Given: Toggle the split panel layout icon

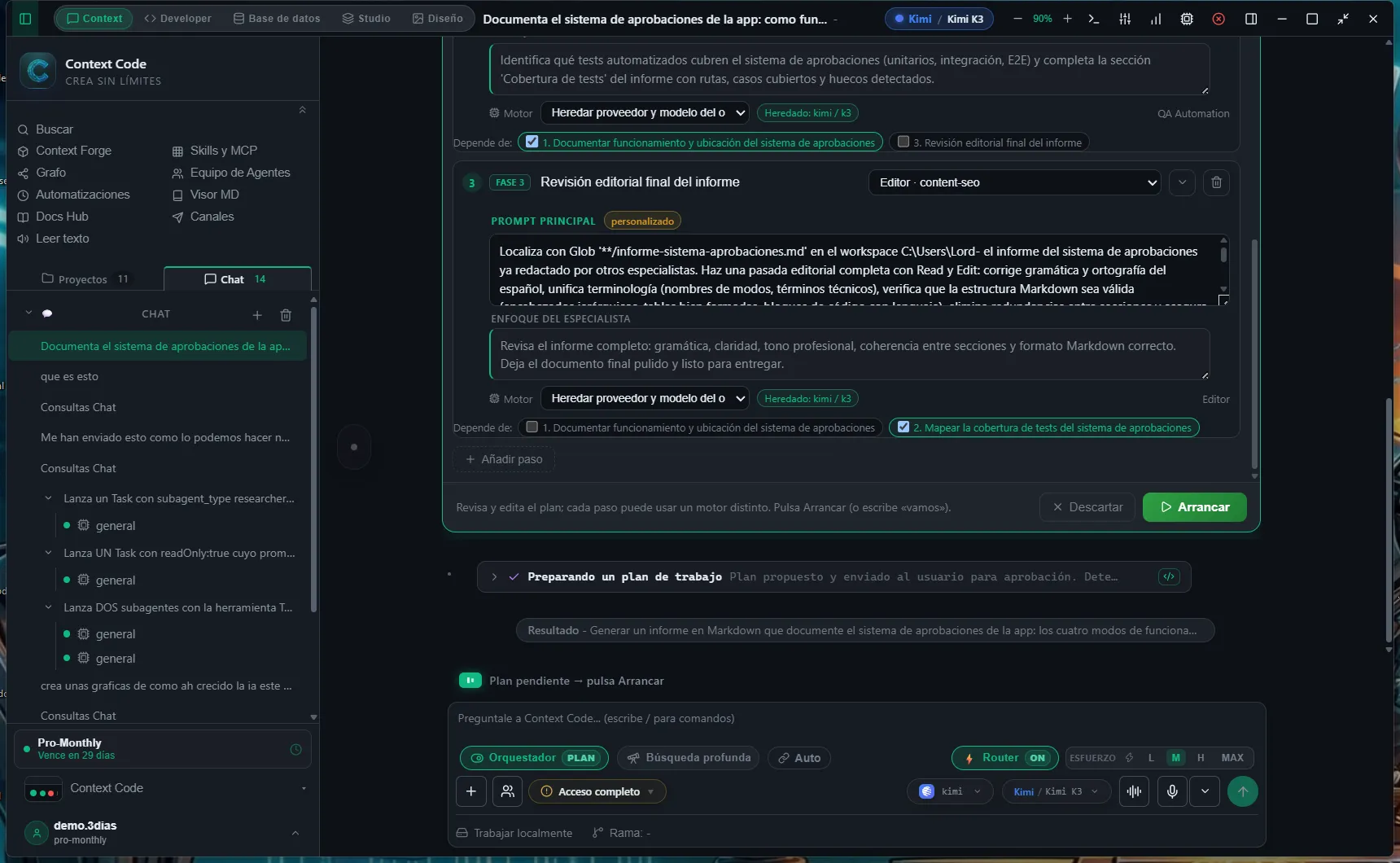Looking at the screenshot, I should [1251, 18].
